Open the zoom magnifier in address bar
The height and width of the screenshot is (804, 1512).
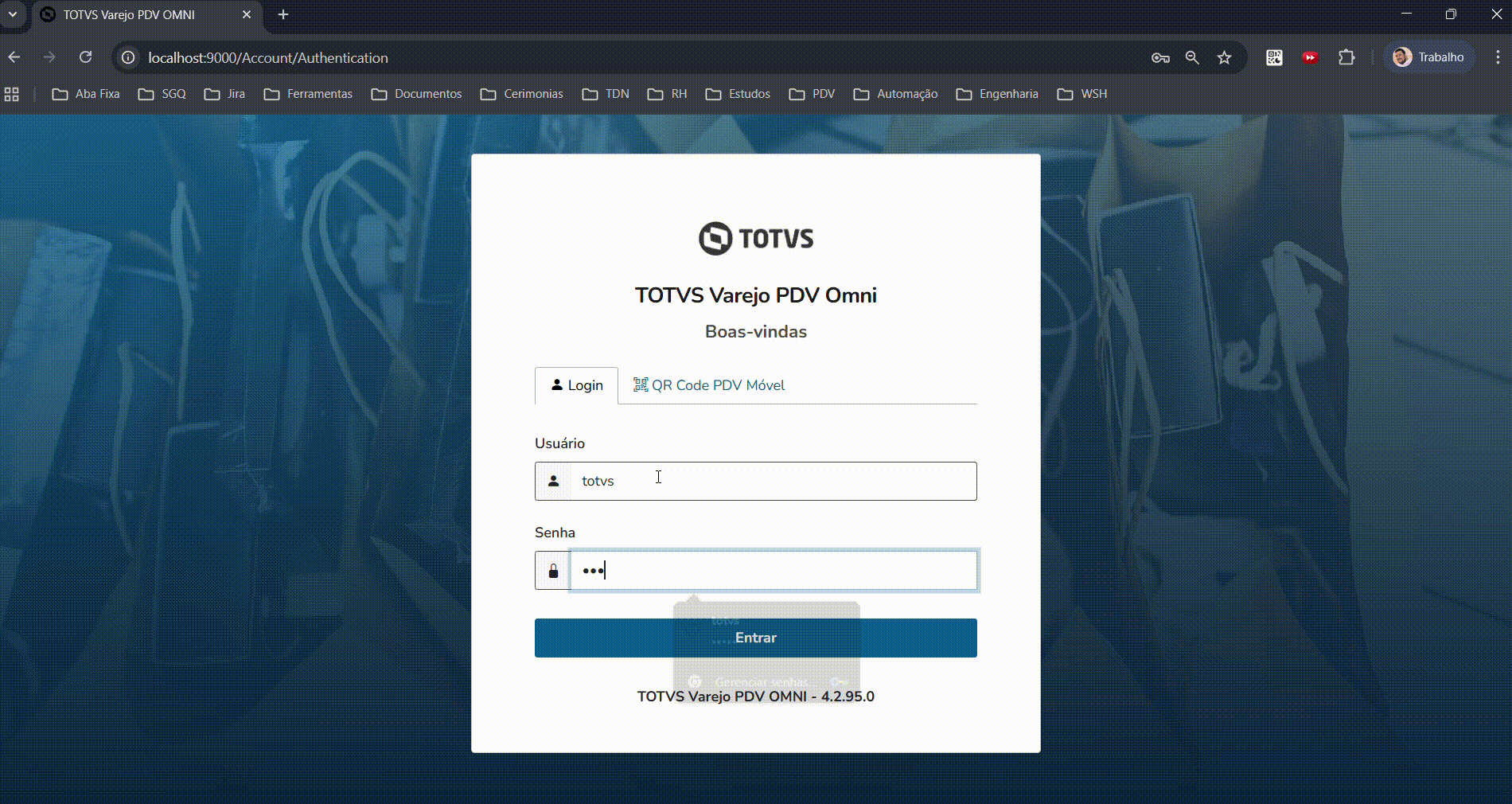tap(1192, 57)
